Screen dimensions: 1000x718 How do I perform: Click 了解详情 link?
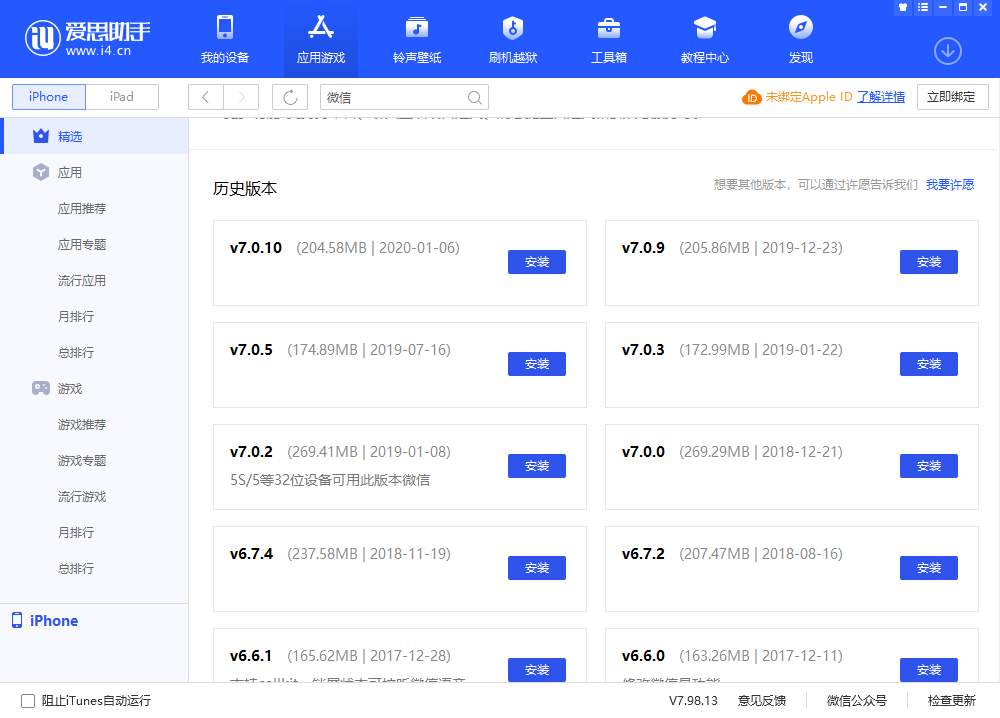[881, 97]
